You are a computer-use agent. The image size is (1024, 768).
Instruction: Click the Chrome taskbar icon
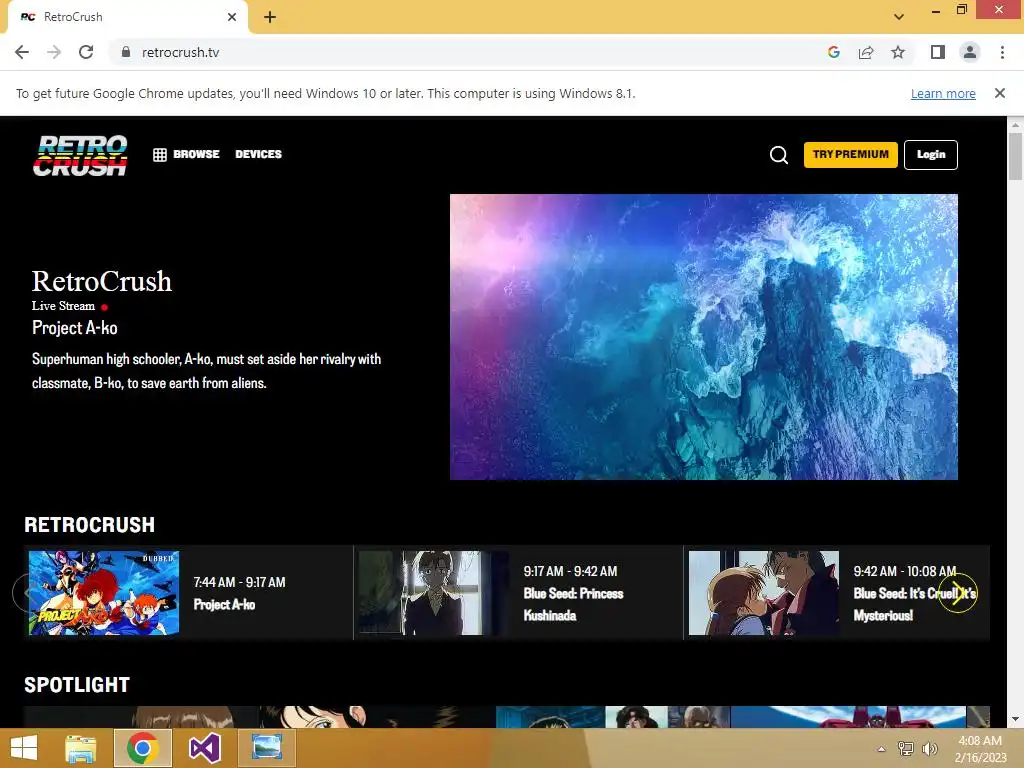pos(142,748)
